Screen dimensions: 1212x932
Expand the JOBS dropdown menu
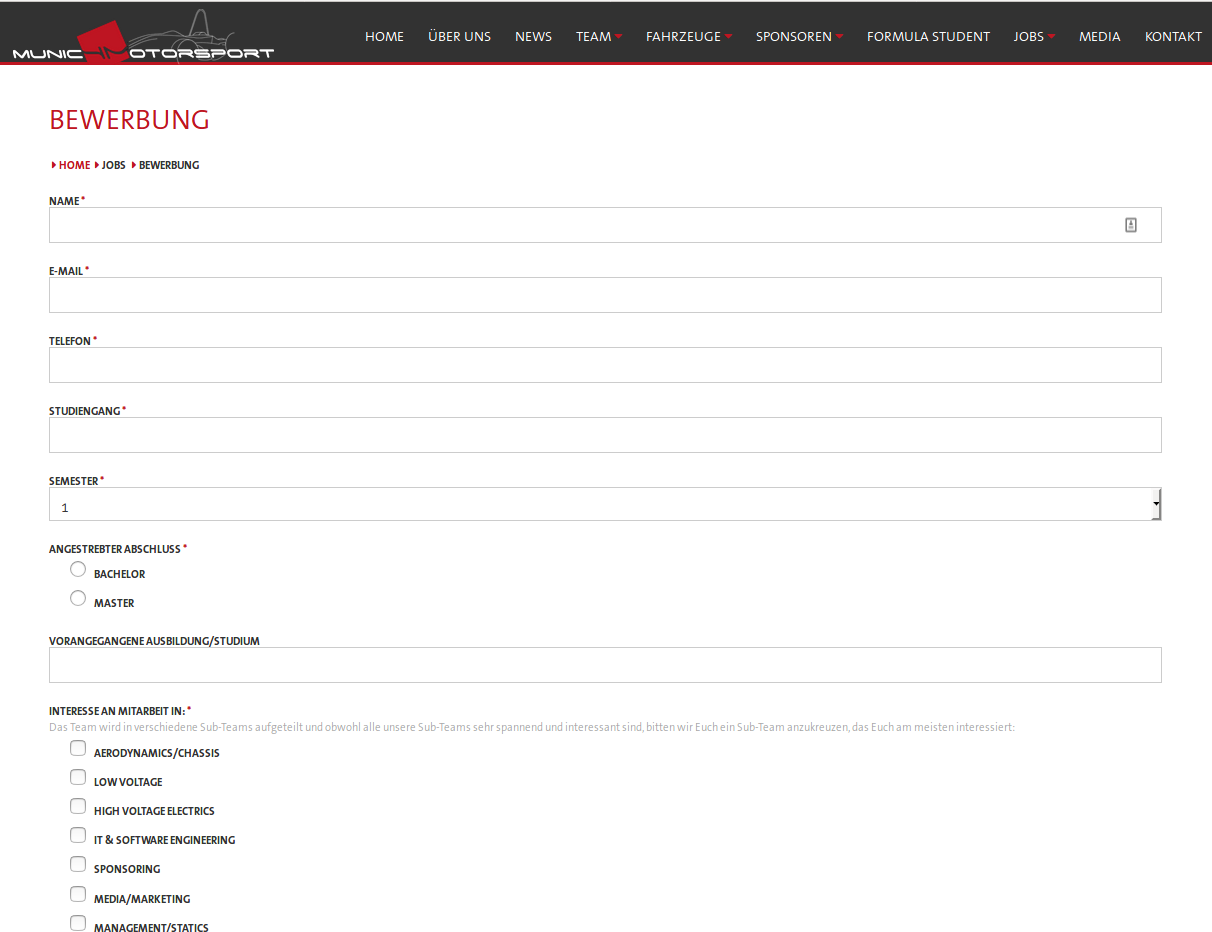tap(1034, 36)
